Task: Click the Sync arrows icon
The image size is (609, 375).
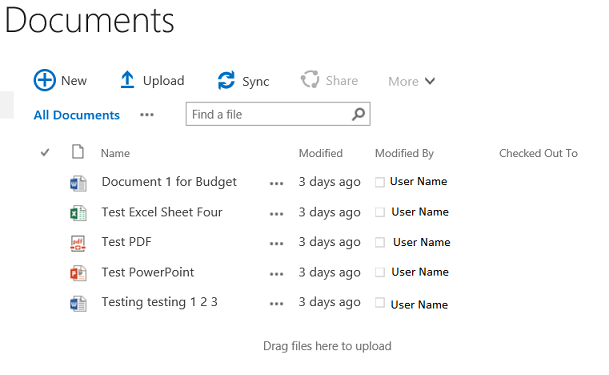Action: tap(226, 80)
